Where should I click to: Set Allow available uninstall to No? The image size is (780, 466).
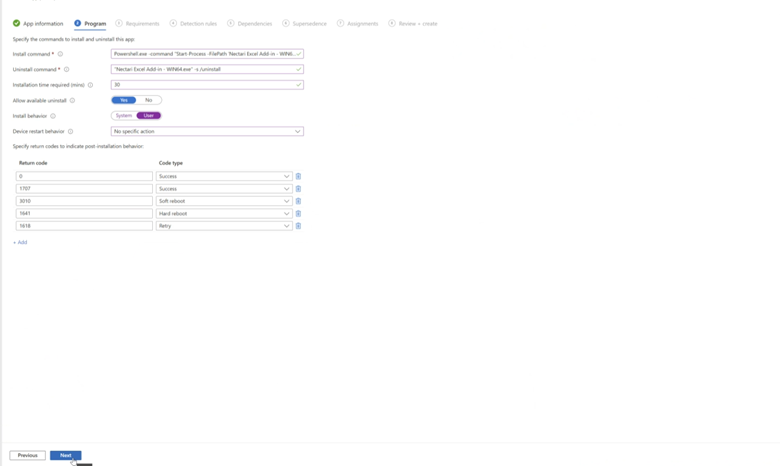tap(149, 100)
